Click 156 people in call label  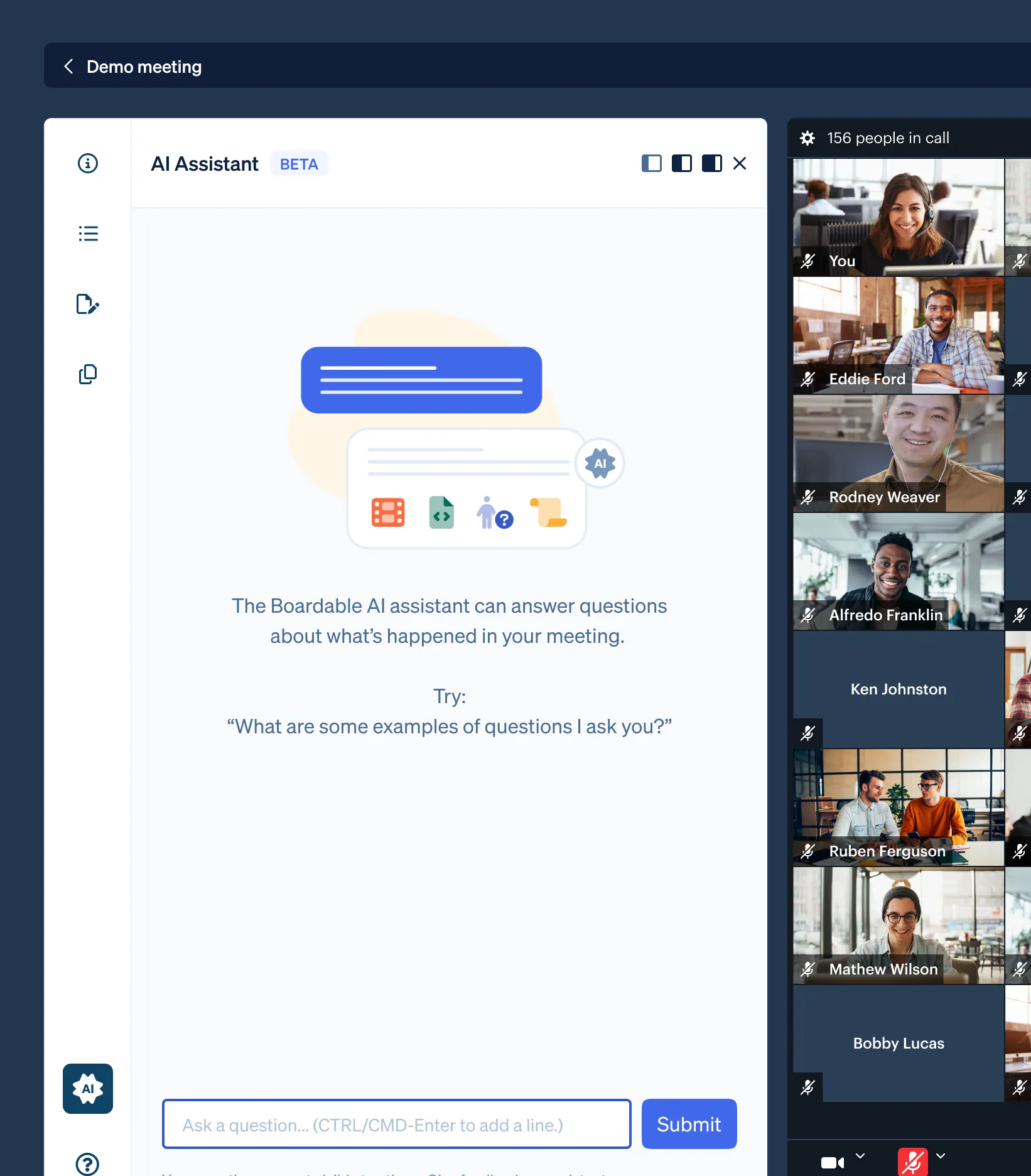[888, 138]
